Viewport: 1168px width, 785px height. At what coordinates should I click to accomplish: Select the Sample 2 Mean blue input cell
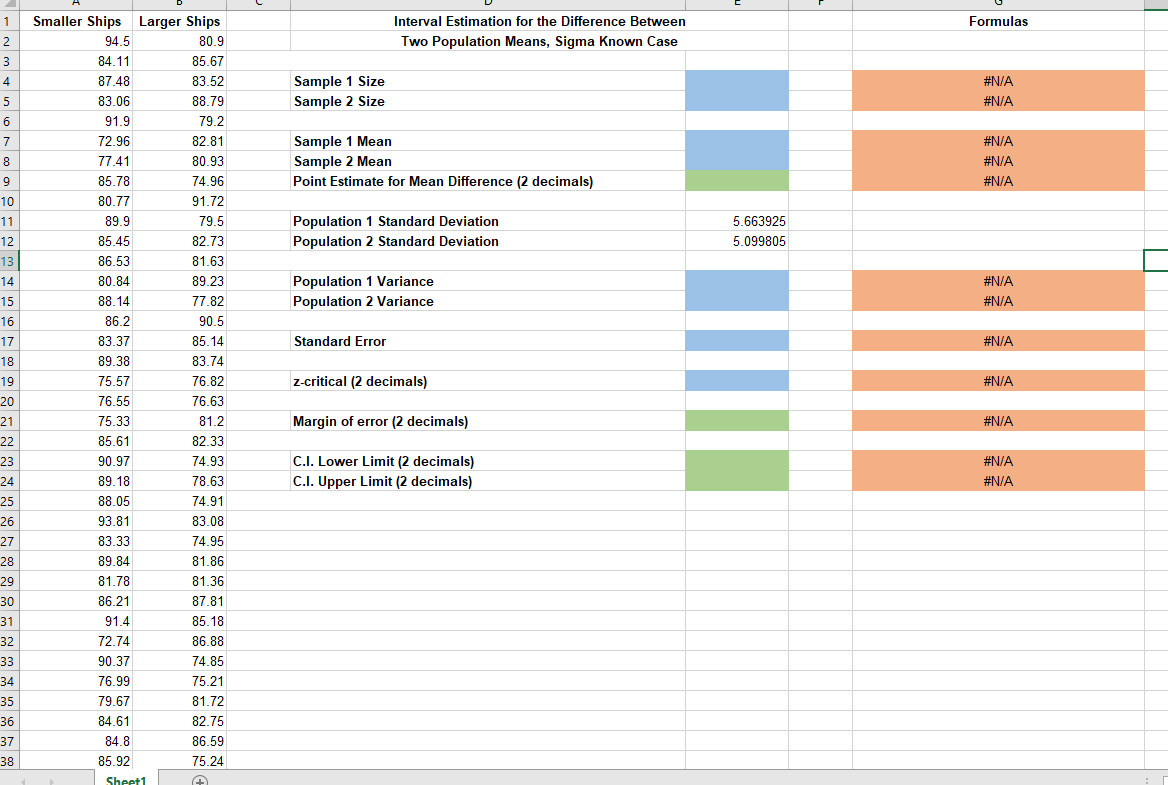pos(737,161)
